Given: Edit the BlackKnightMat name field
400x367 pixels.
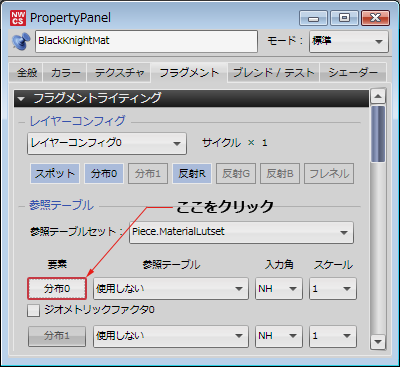Looking at the screenshot, I should point(146,41).
